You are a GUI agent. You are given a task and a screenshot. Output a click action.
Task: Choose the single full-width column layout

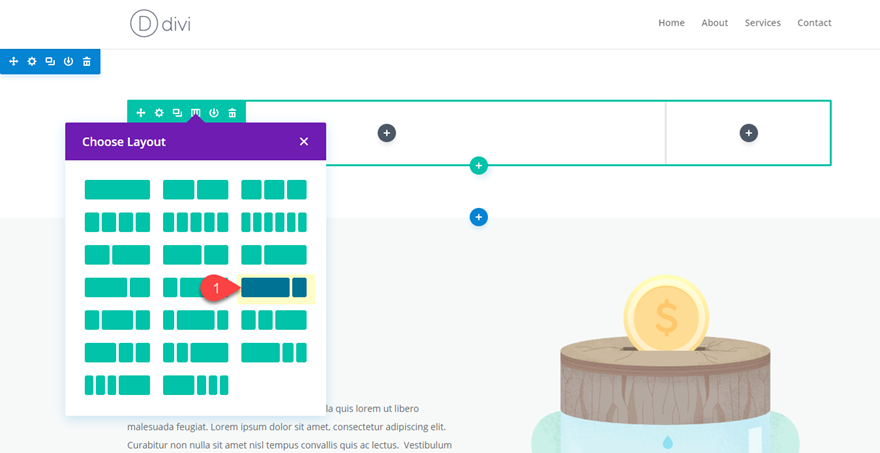[117, 190]
